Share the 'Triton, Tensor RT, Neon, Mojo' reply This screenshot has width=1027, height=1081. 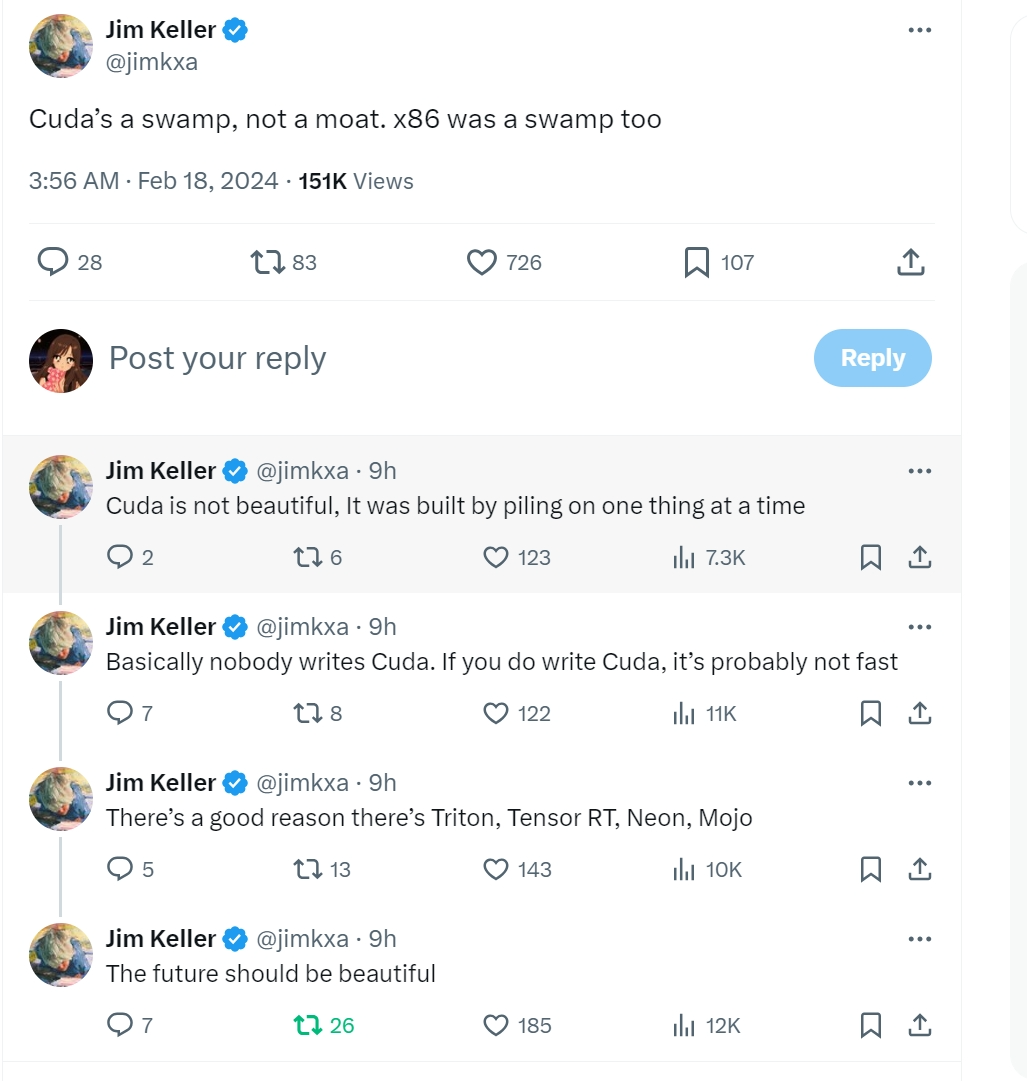click(x=920, y=870)
